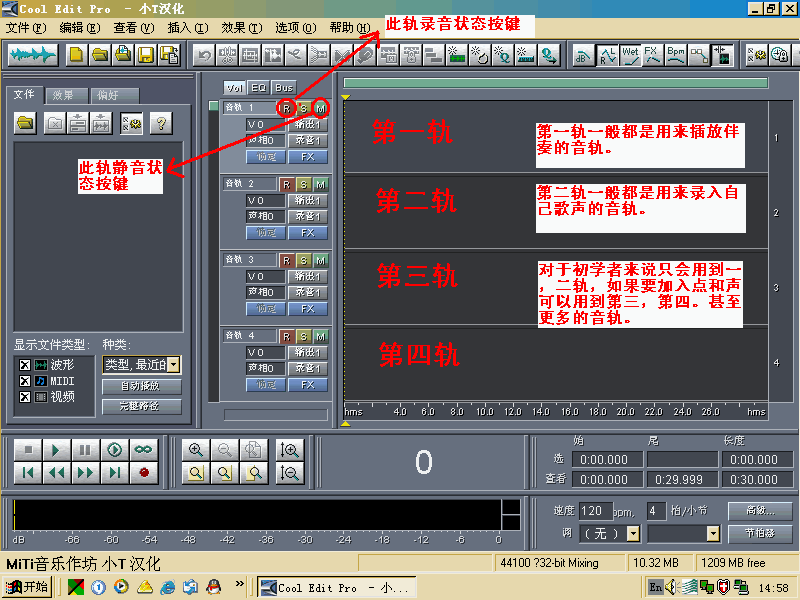Click beats per bar field showing 4
Screen dimensions: 800x600
[x=656, y=511]
